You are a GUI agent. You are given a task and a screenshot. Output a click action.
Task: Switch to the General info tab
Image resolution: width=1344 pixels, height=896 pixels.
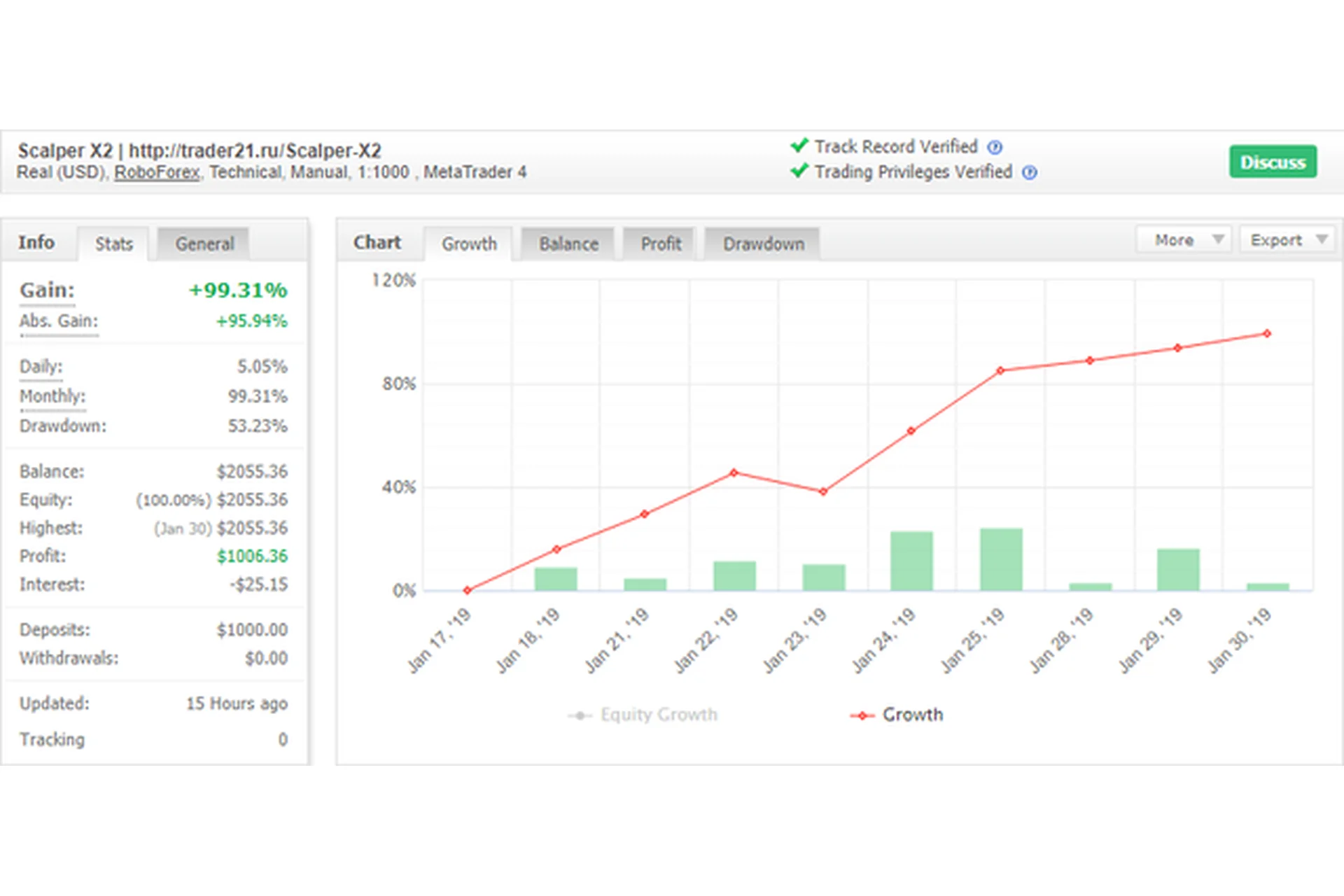click(204, 244)
